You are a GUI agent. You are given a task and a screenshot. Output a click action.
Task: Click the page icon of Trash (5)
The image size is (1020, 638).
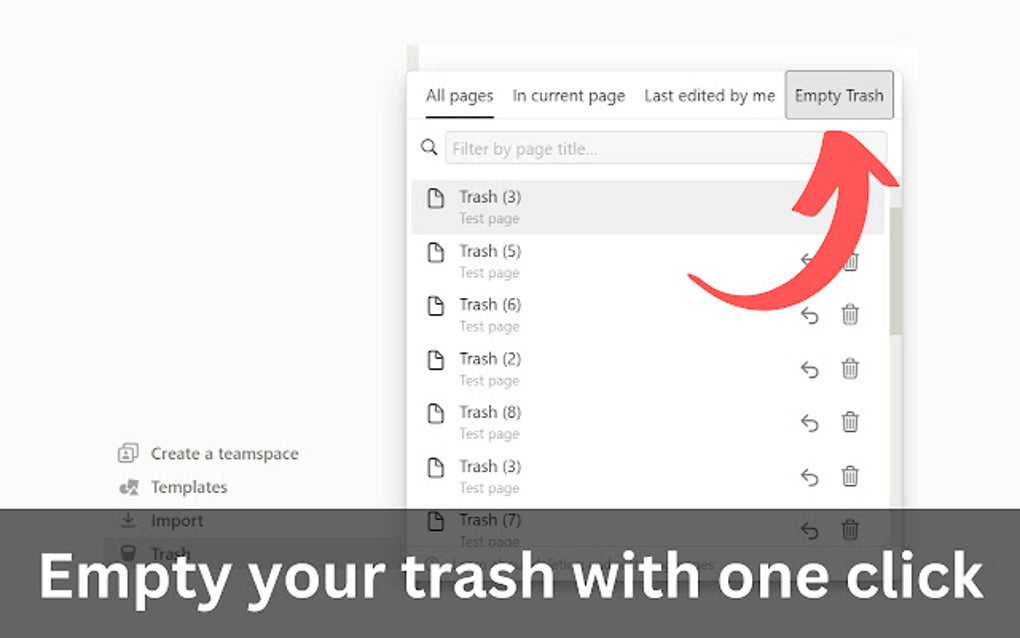pyautogui.click(x=436, y=252)
